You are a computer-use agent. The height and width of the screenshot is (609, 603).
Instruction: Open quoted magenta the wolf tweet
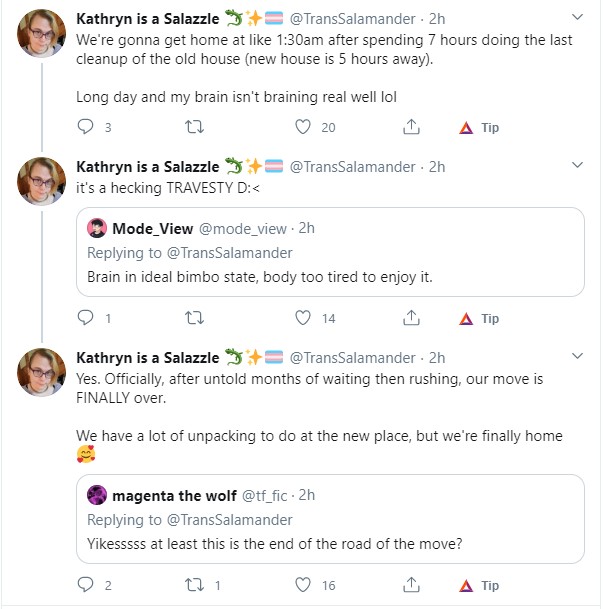(330, 519)
